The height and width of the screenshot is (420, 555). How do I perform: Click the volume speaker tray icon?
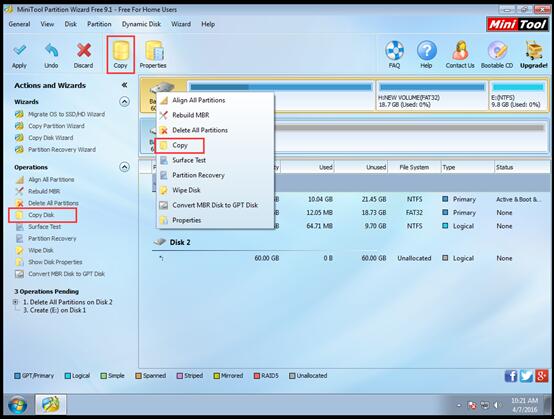tap(497, 405)
